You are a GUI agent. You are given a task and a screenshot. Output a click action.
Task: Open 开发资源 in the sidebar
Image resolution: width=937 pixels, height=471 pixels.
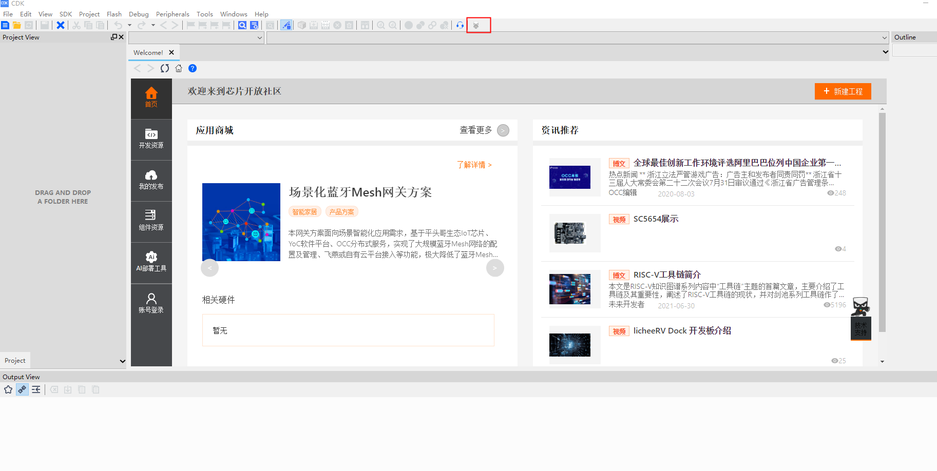tap(151, 139)
